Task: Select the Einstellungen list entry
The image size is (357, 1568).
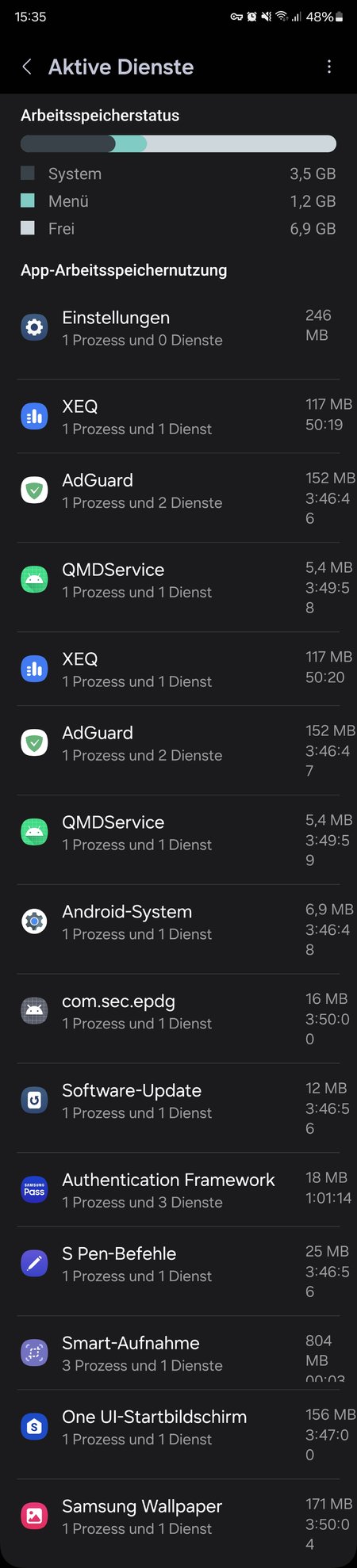Action: click(x=178, y=326)
